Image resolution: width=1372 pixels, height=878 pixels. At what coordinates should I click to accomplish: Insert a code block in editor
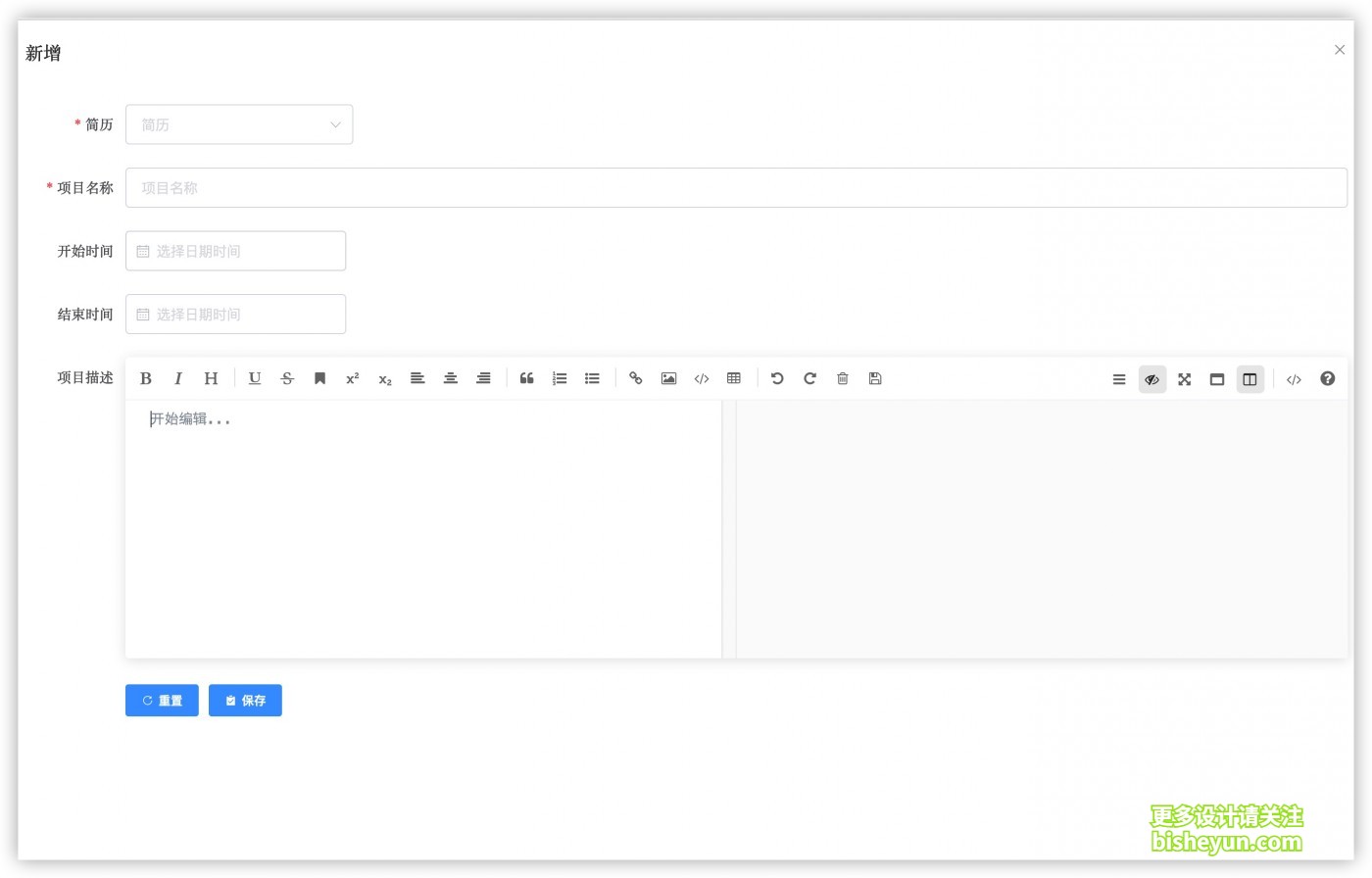click(702, 378)
